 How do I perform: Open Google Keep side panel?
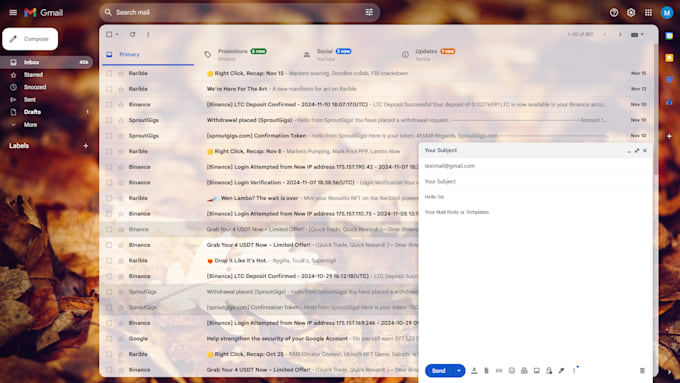[669, 58]
